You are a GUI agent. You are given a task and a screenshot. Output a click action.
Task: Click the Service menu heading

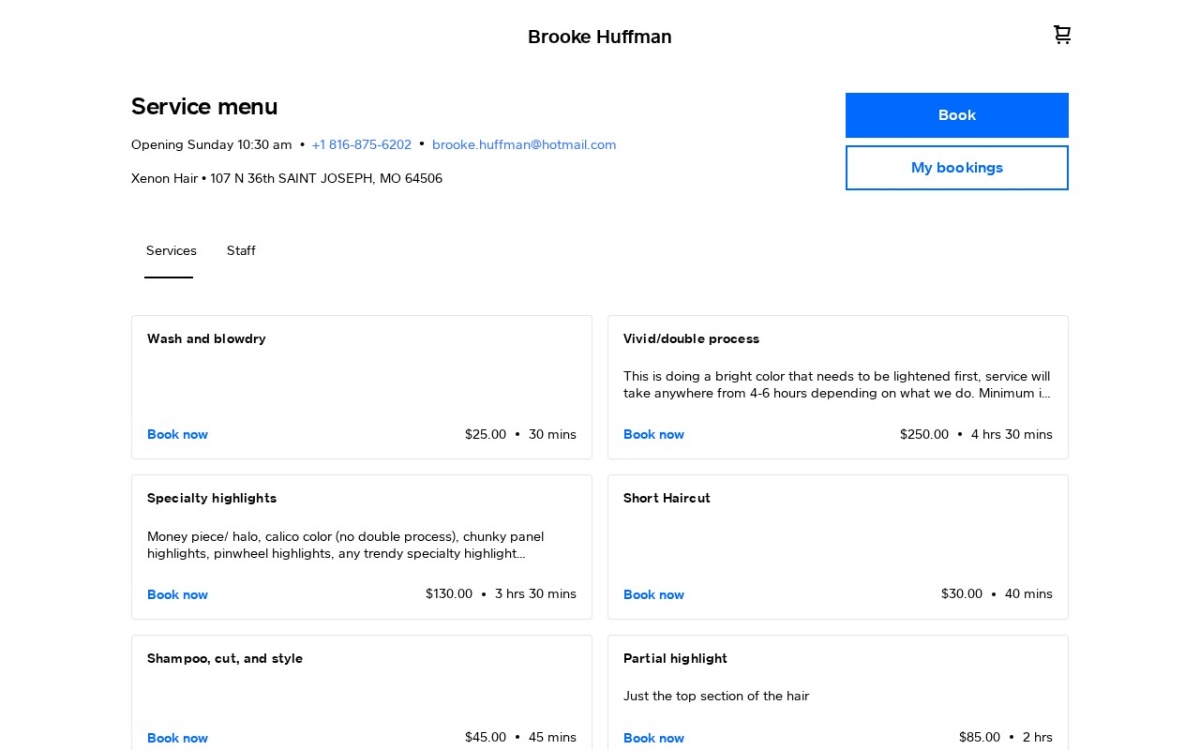coord(204,107)
